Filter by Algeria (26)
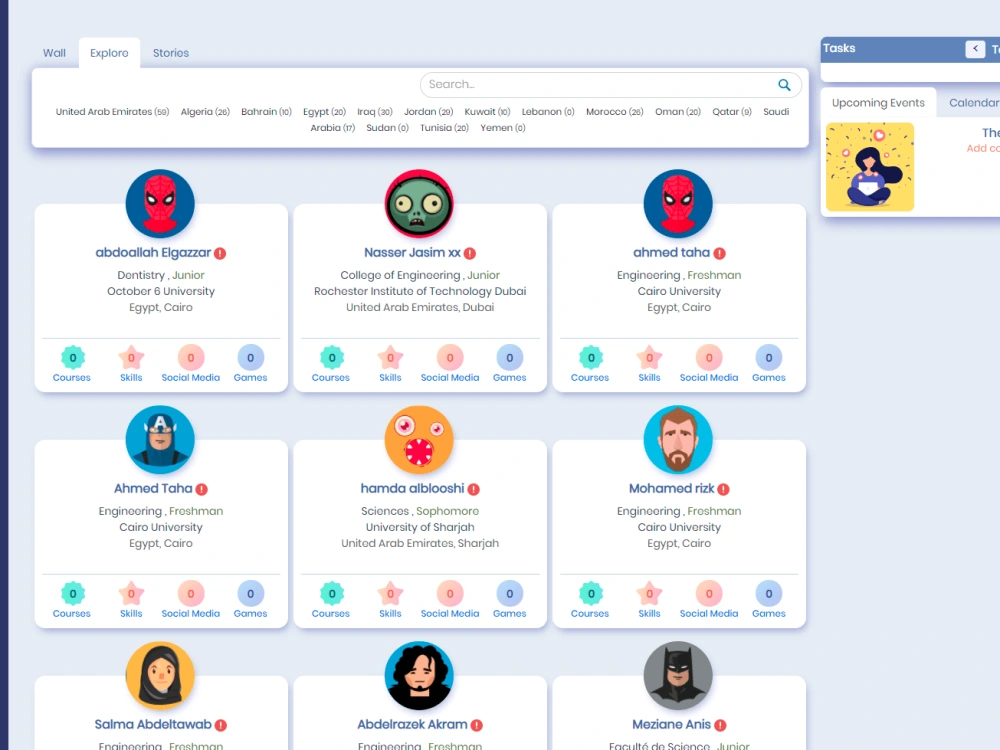1000x750 pixels. click(205, 112)
